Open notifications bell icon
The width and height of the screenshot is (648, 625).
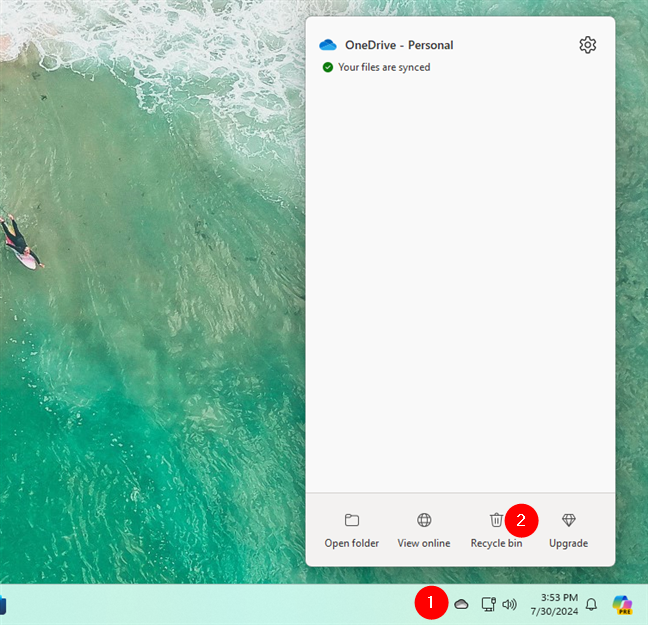click(x=591, y=604)
